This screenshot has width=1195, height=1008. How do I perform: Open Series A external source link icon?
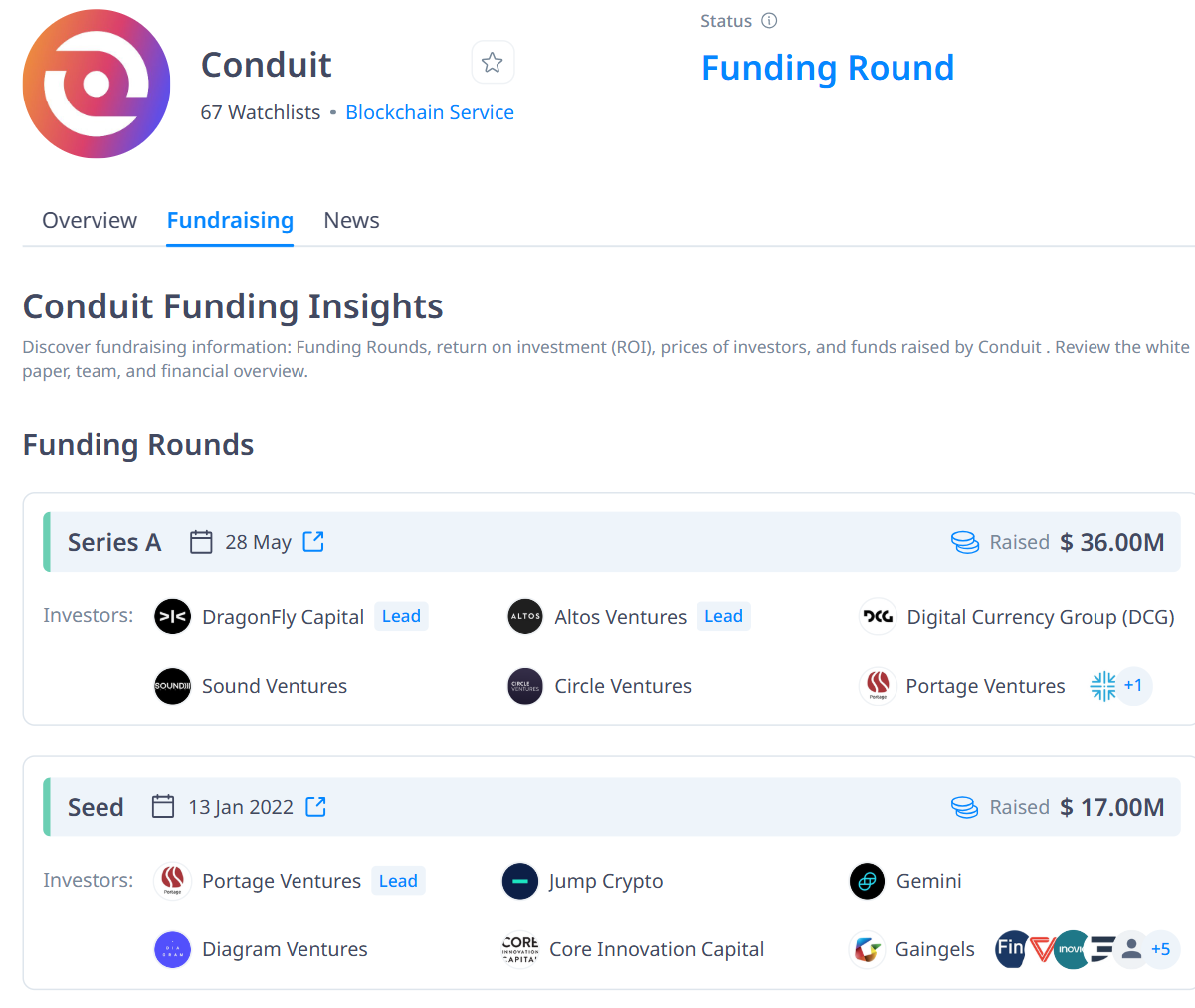coord(313,542)
